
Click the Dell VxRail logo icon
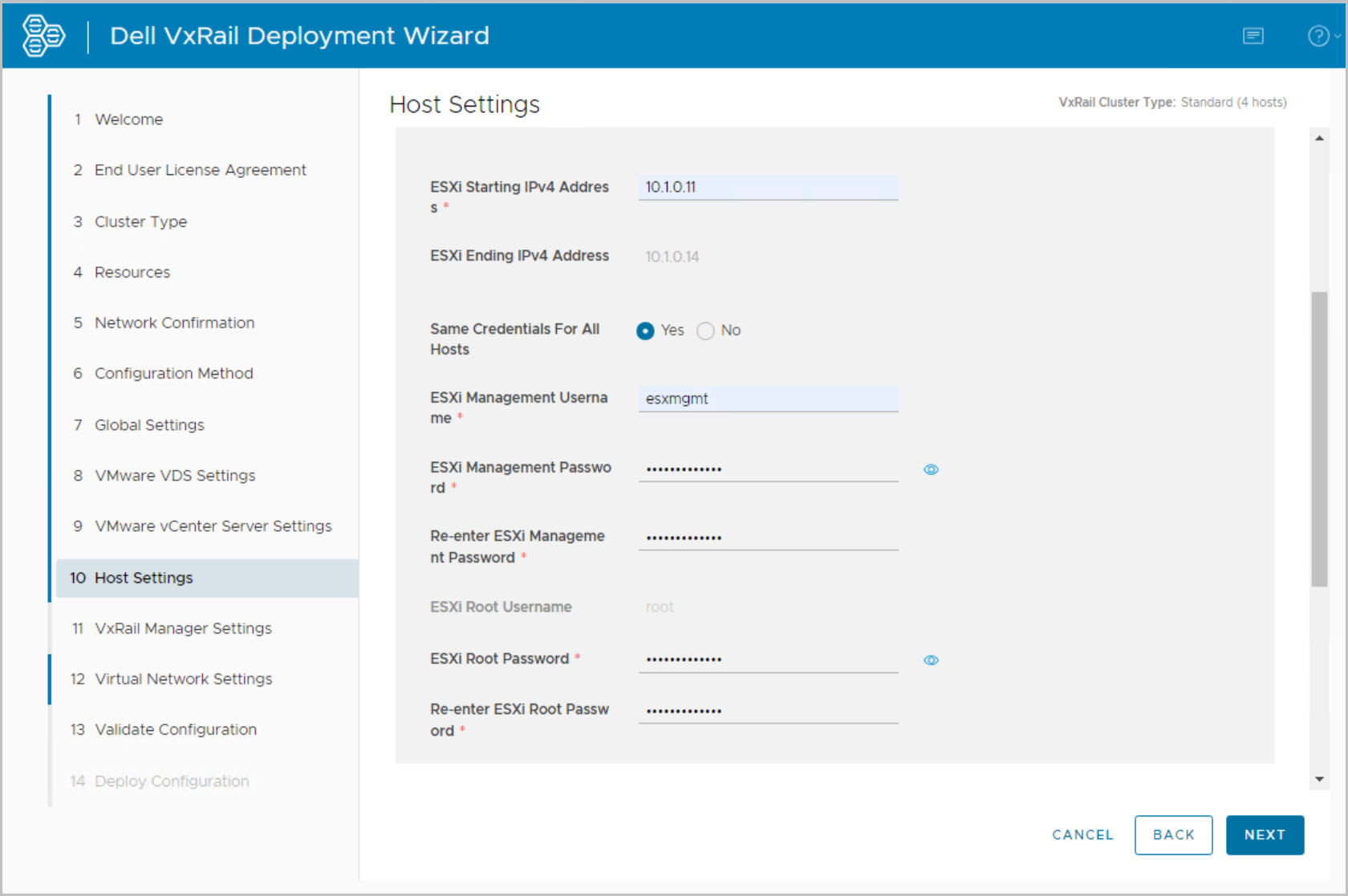point(43,36)
